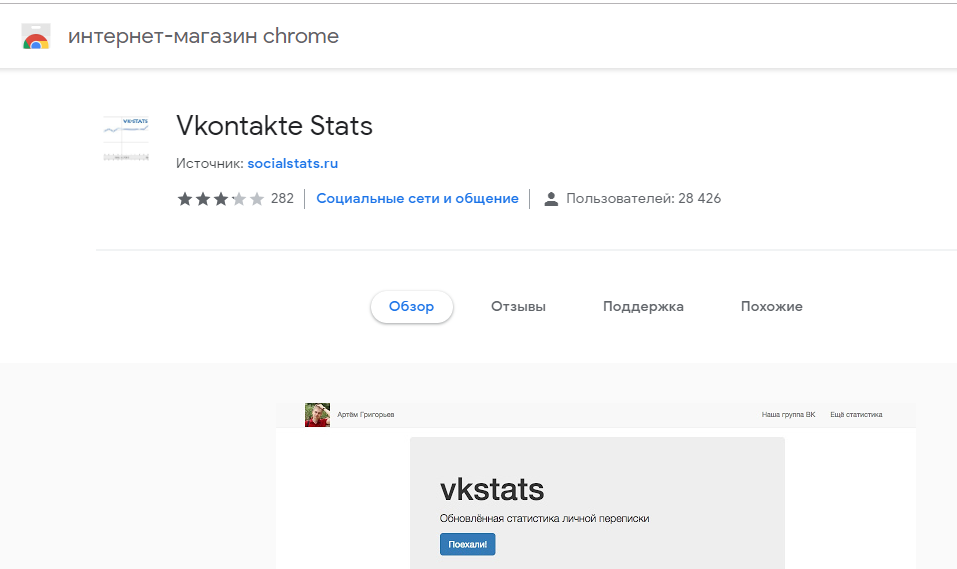This screenshot has width=957, height=569.
Task: Open Наша группа ВК link in preview
Action: [x=788, y=415]
